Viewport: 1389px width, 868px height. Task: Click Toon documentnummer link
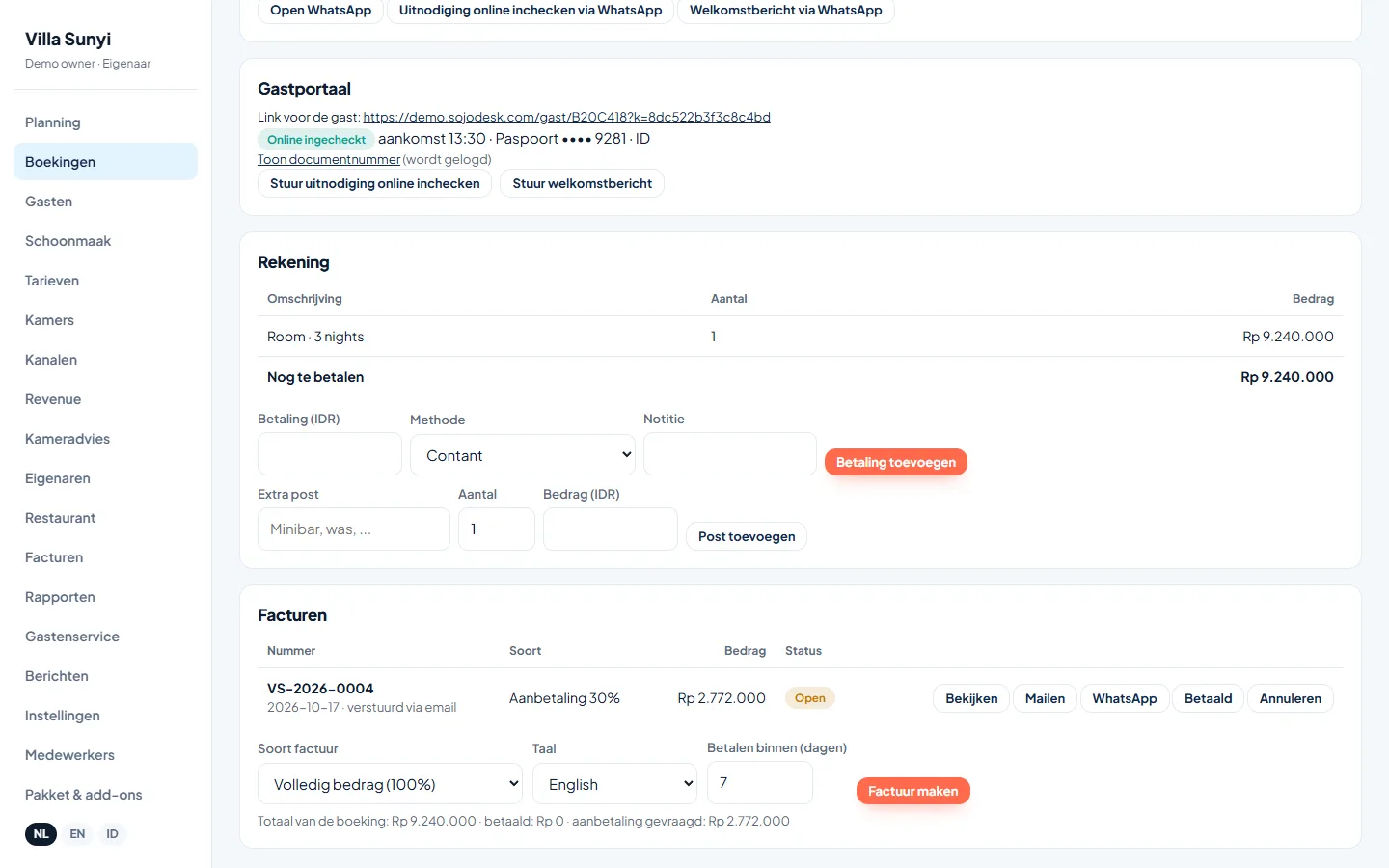(329, 159)
